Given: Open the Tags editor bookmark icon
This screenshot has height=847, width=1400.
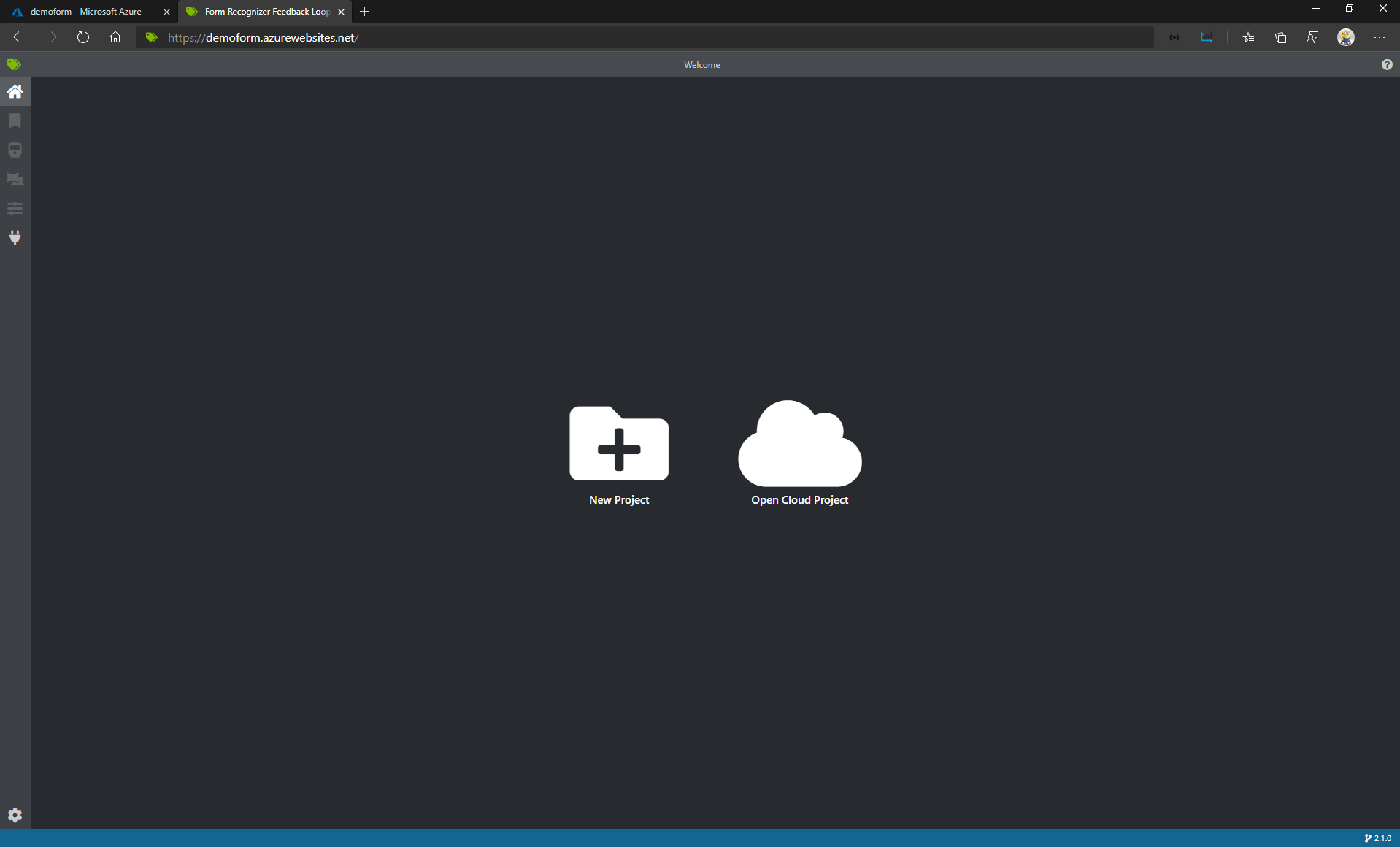Looking at the screenshot, I should tap(15, 120).
